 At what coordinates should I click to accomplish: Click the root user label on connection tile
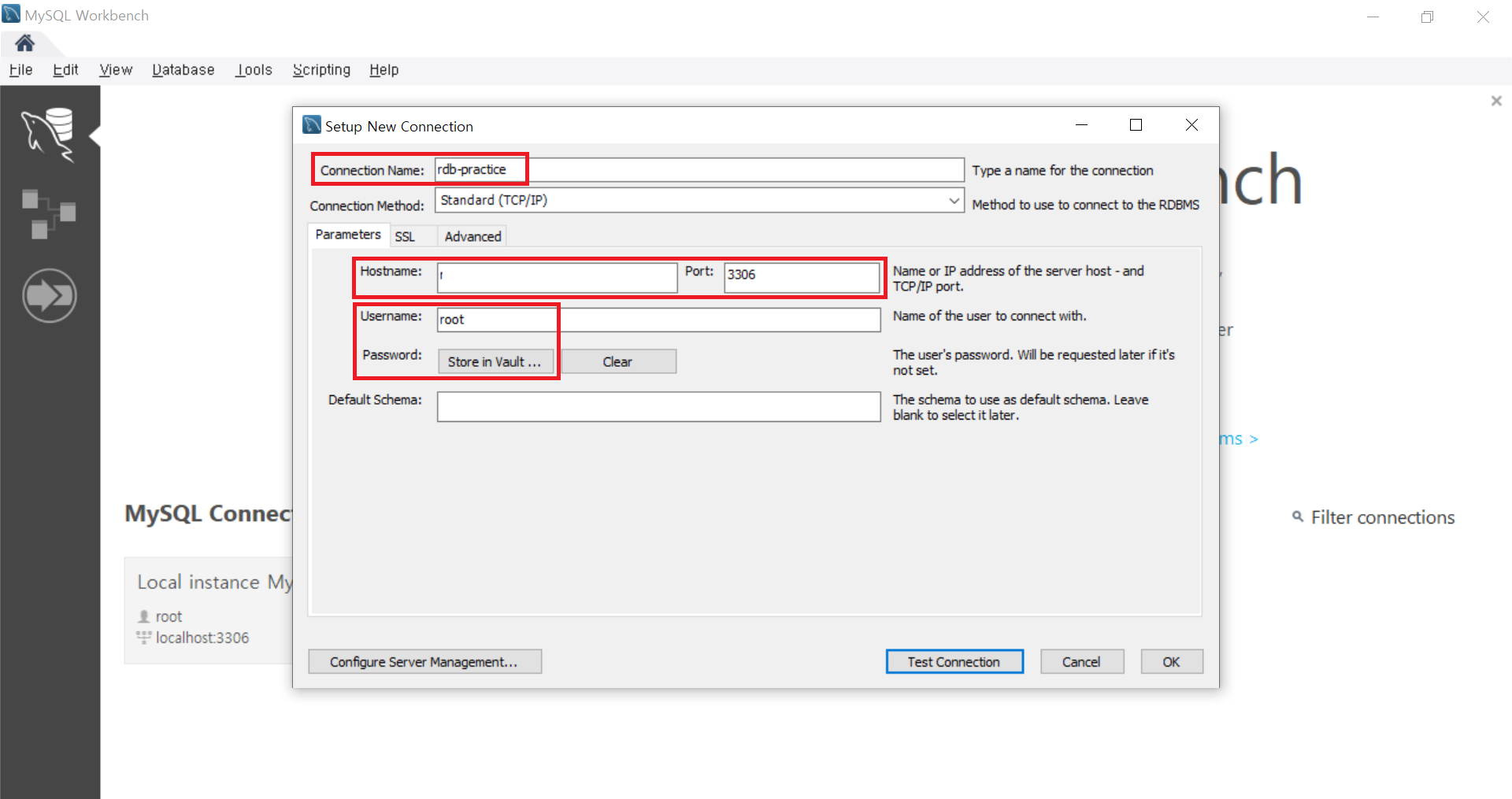(169, 616)
